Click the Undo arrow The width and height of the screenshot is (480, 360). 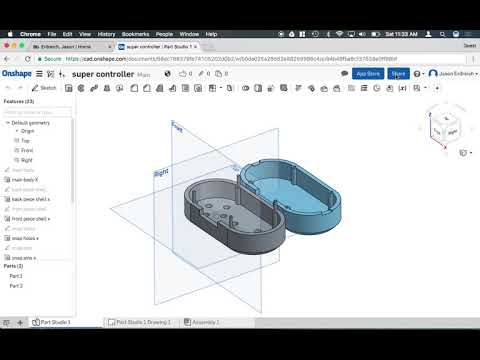pos(9,88)
